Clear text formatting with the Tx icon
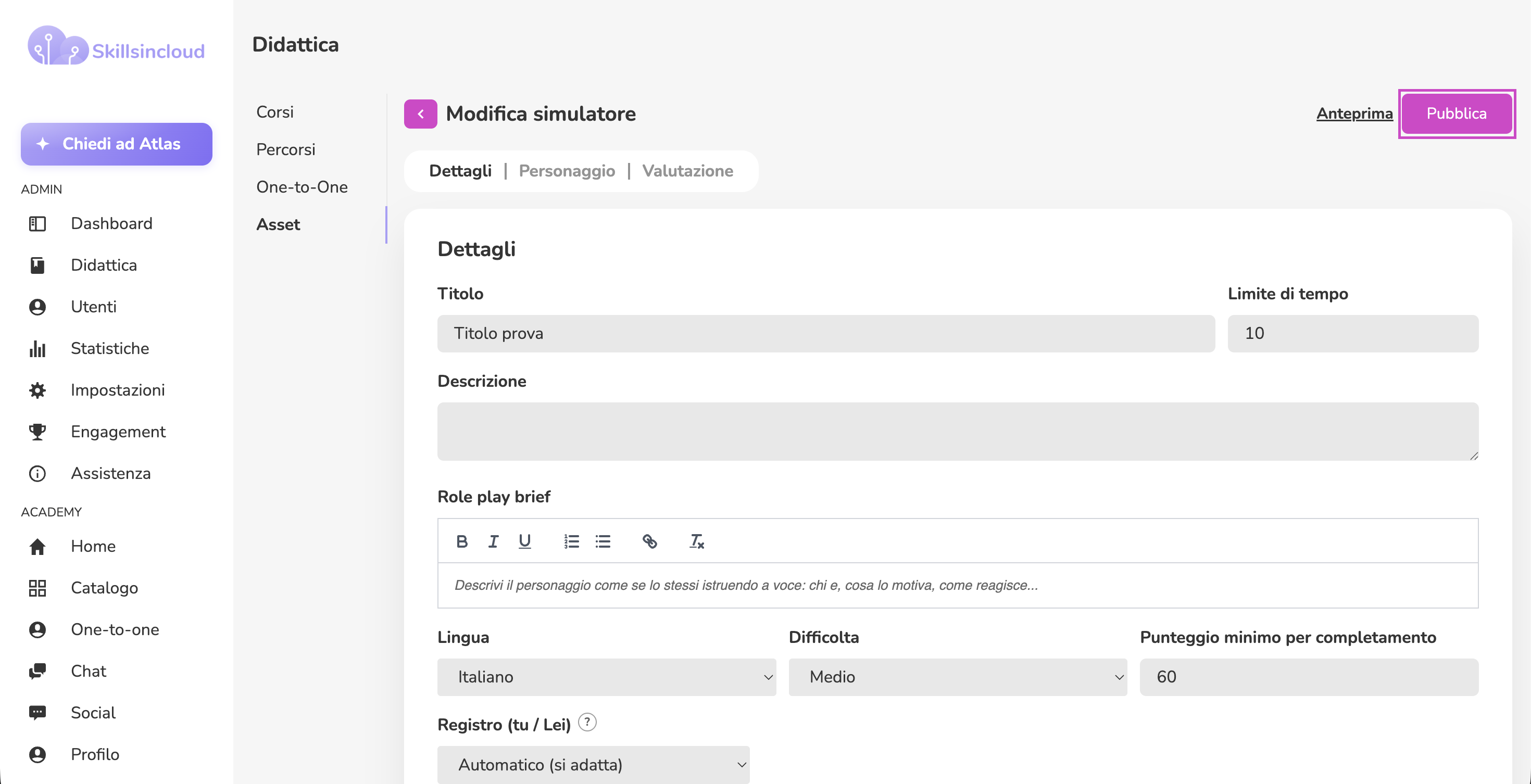This screenshot has width=1531, height=784. [697, 541]
